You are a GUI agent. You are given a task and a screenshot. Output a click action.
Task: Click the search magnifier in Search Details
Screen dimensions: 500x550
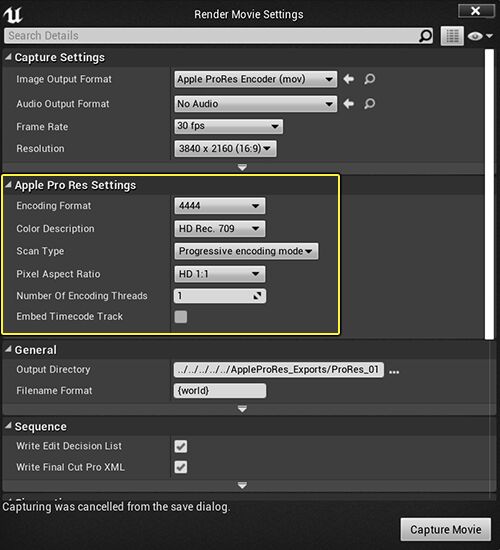click(x=425, y=36)
